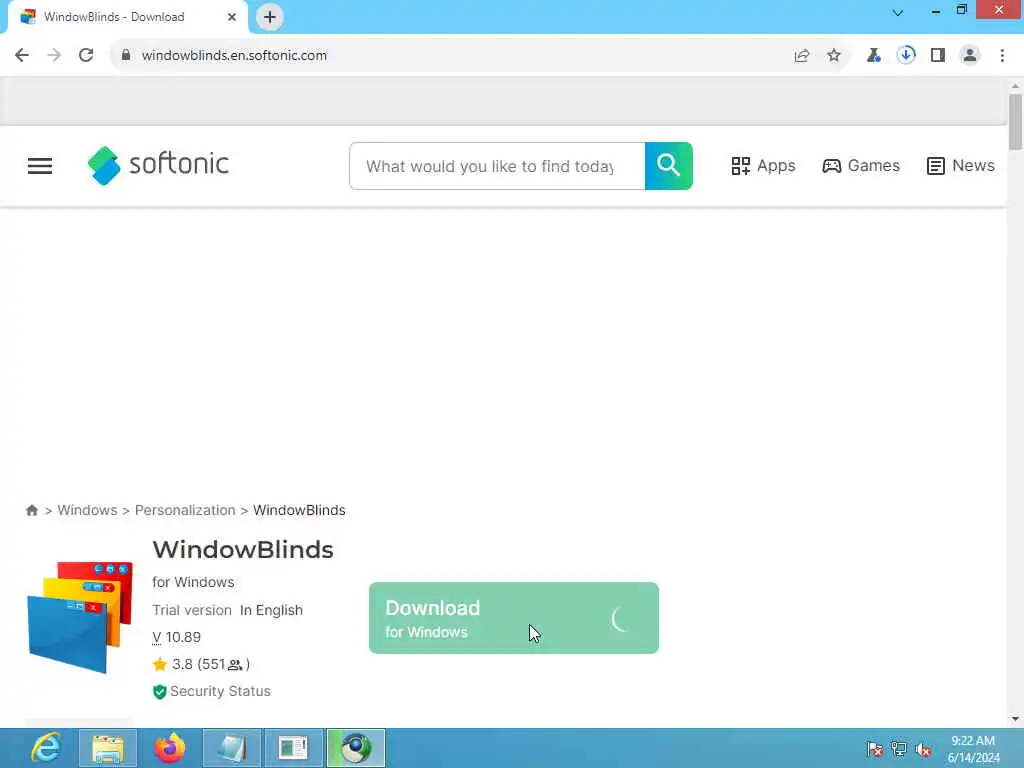Open Chrome profile avatar

pyautogui.click(x=970, y=56)
